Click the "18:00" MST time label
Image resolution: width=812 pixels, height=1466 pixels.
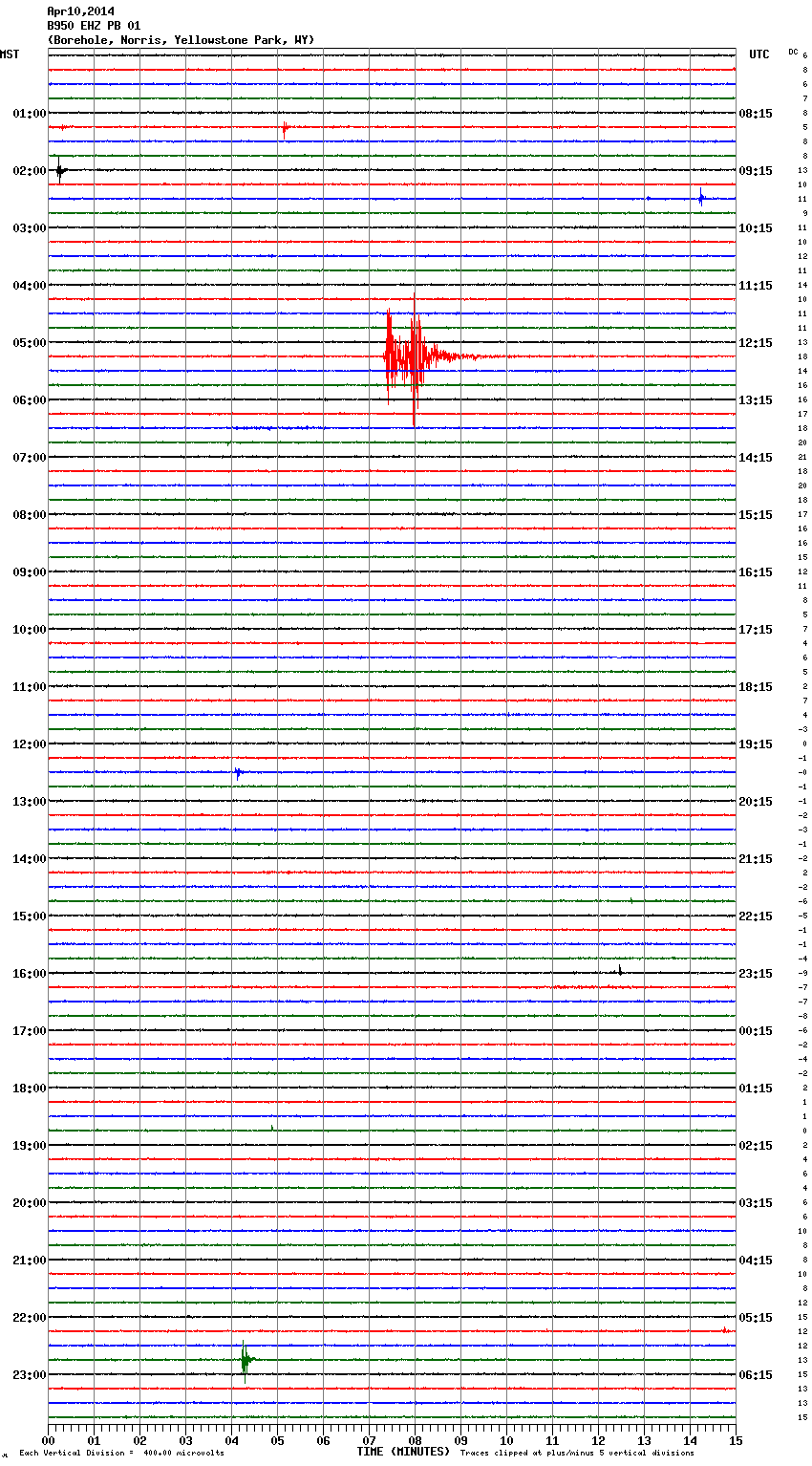pos(30,1089)
